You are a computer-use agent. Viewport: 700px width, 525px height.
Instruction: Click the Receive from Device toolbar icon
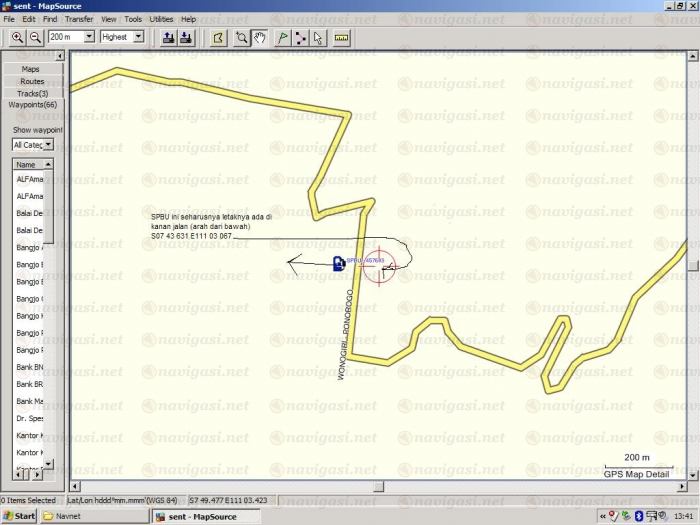coord(186,37)
